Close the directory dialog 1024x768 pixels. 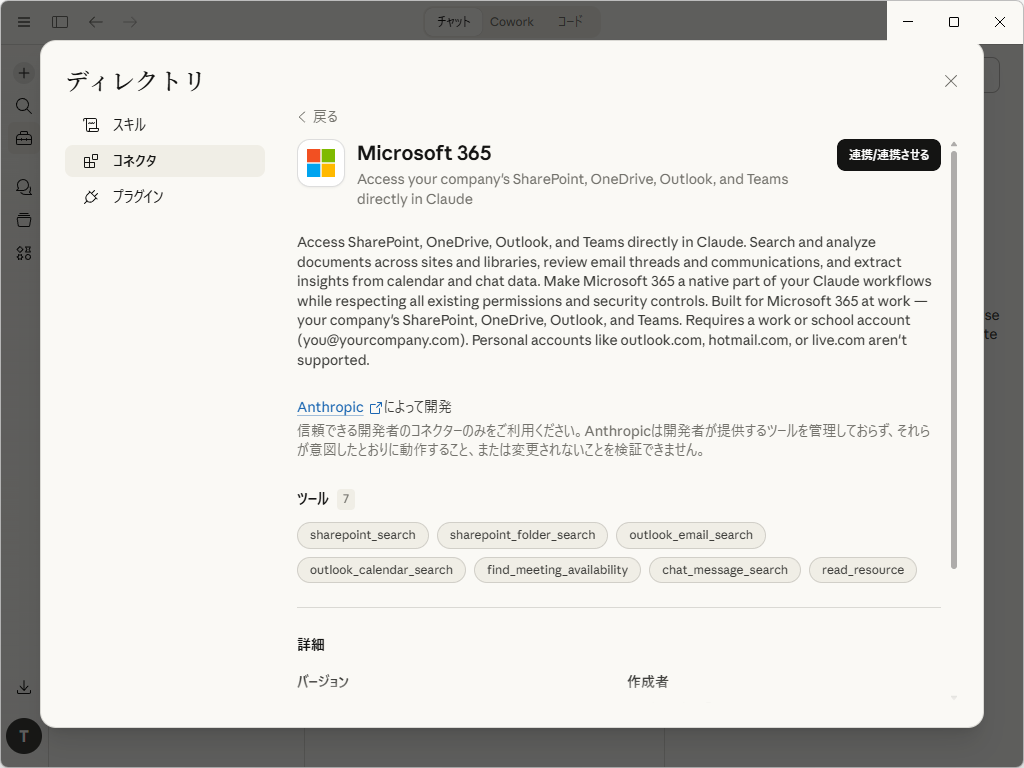coord(950,80)
